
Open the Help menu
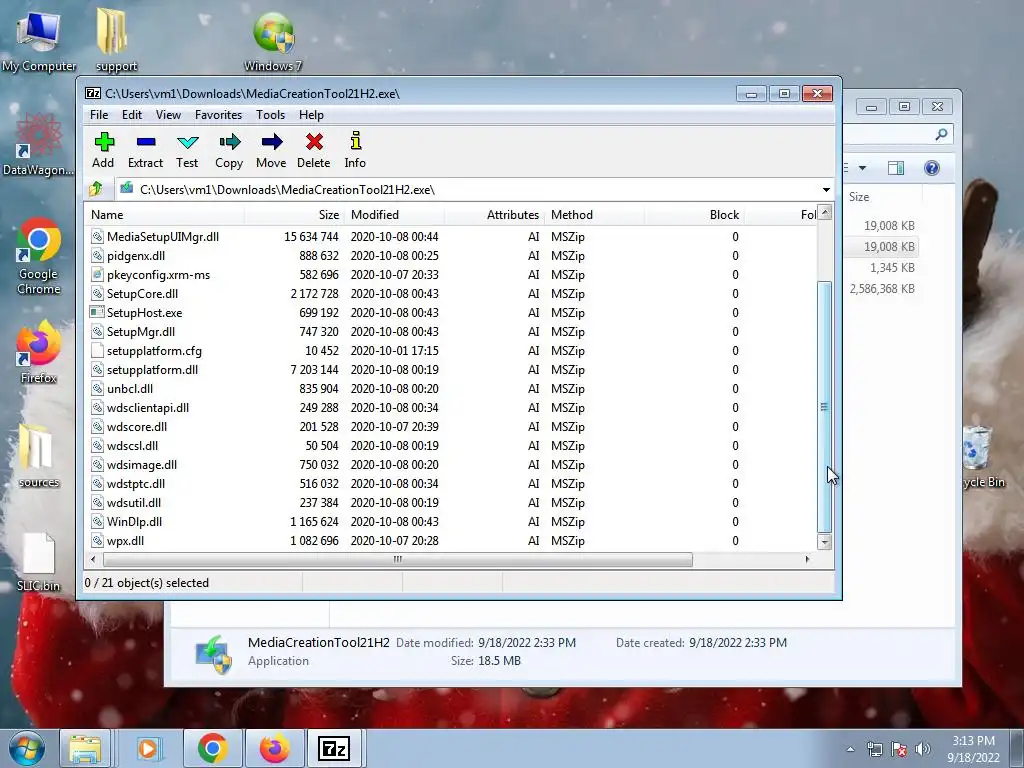click(x=312, y=114)
